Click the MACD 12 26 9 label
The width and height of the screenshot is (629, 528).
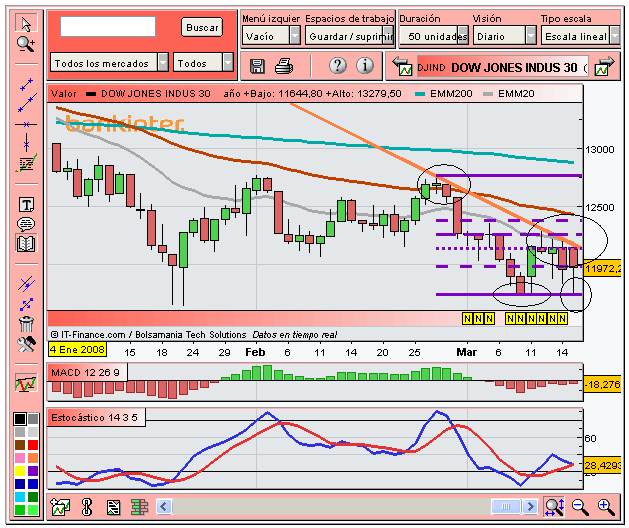click(85, 373)
